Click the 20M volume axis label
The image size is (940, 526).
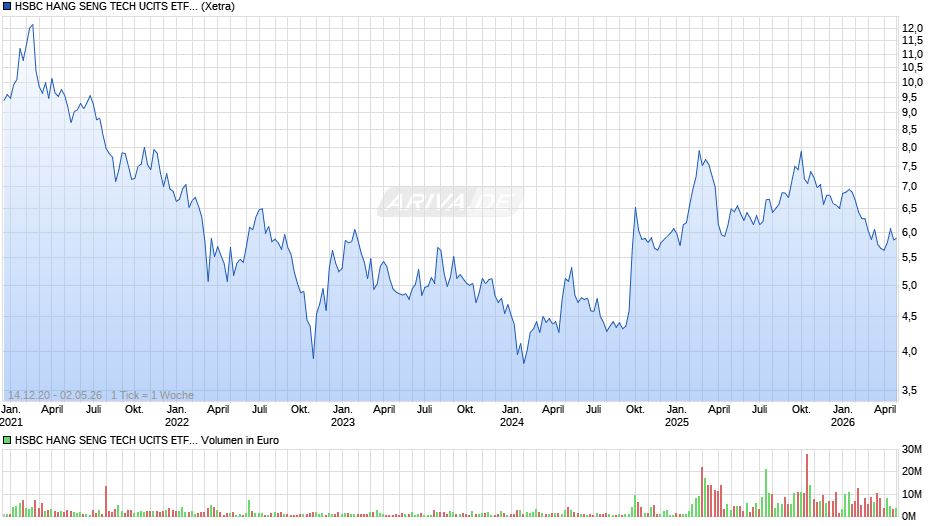tap(912, 471)
